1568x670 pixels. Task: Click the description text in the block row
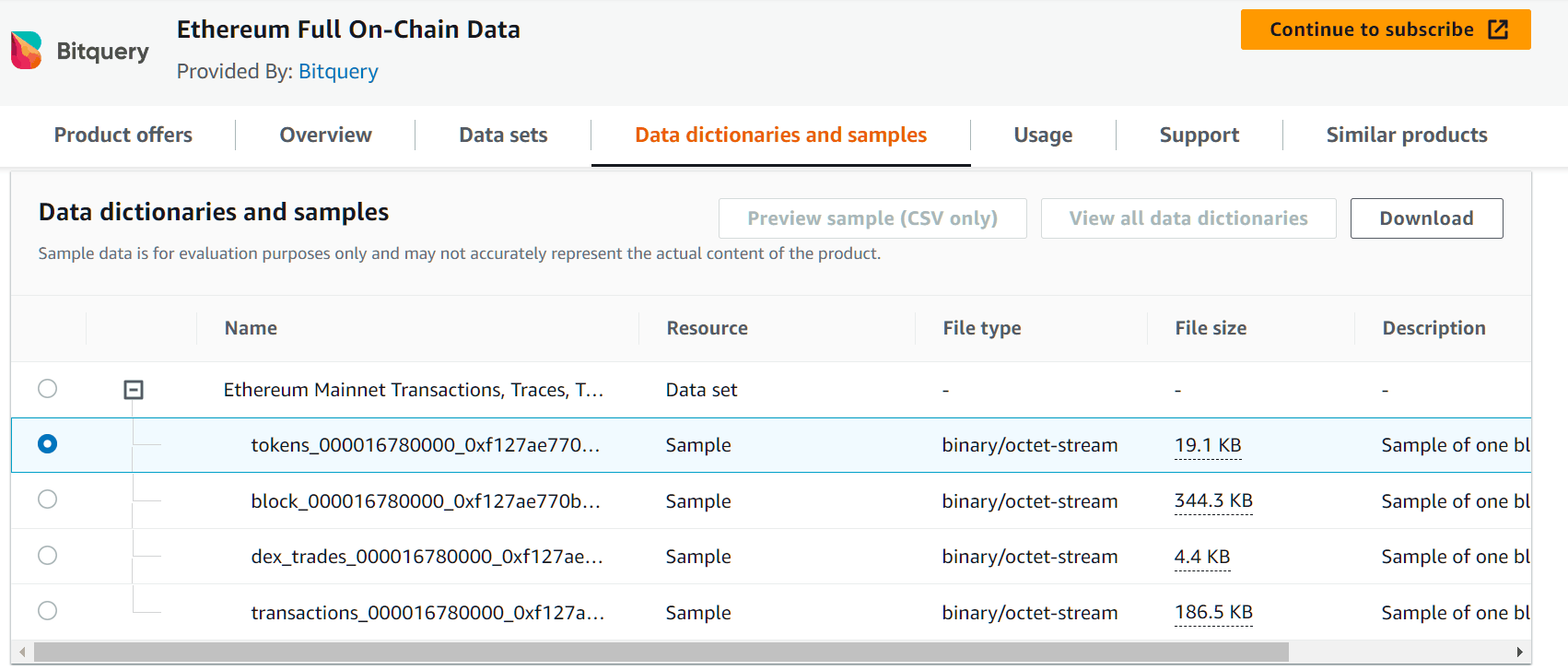(x=1456, y=501)
